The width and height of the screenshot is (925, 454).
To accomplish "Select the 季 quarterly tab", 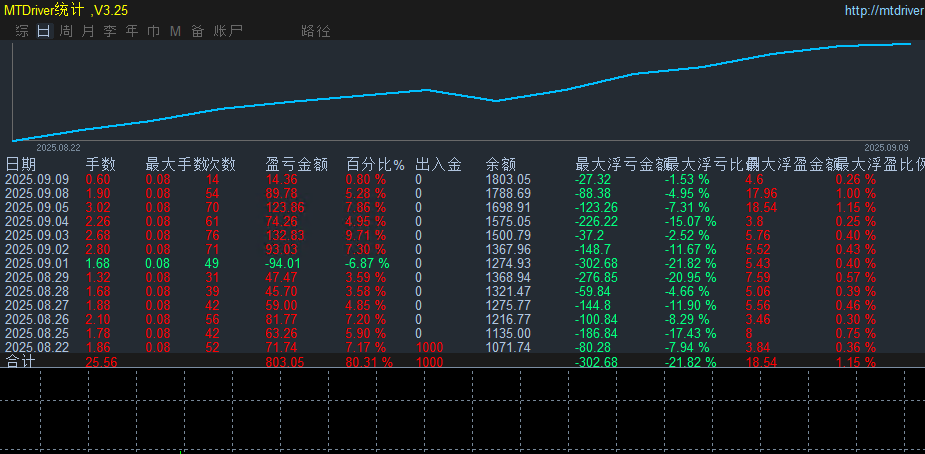I will click(x=110, y=31).
